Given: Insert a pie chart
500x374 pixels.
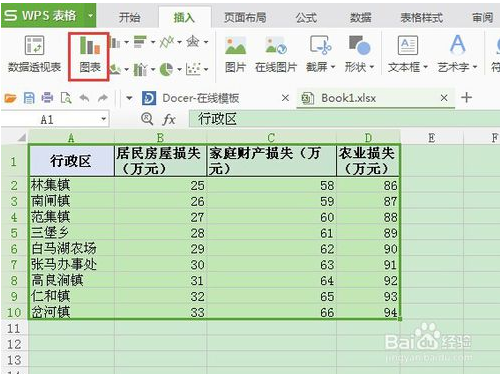Looking at the screenshot, I should point(166,69).
